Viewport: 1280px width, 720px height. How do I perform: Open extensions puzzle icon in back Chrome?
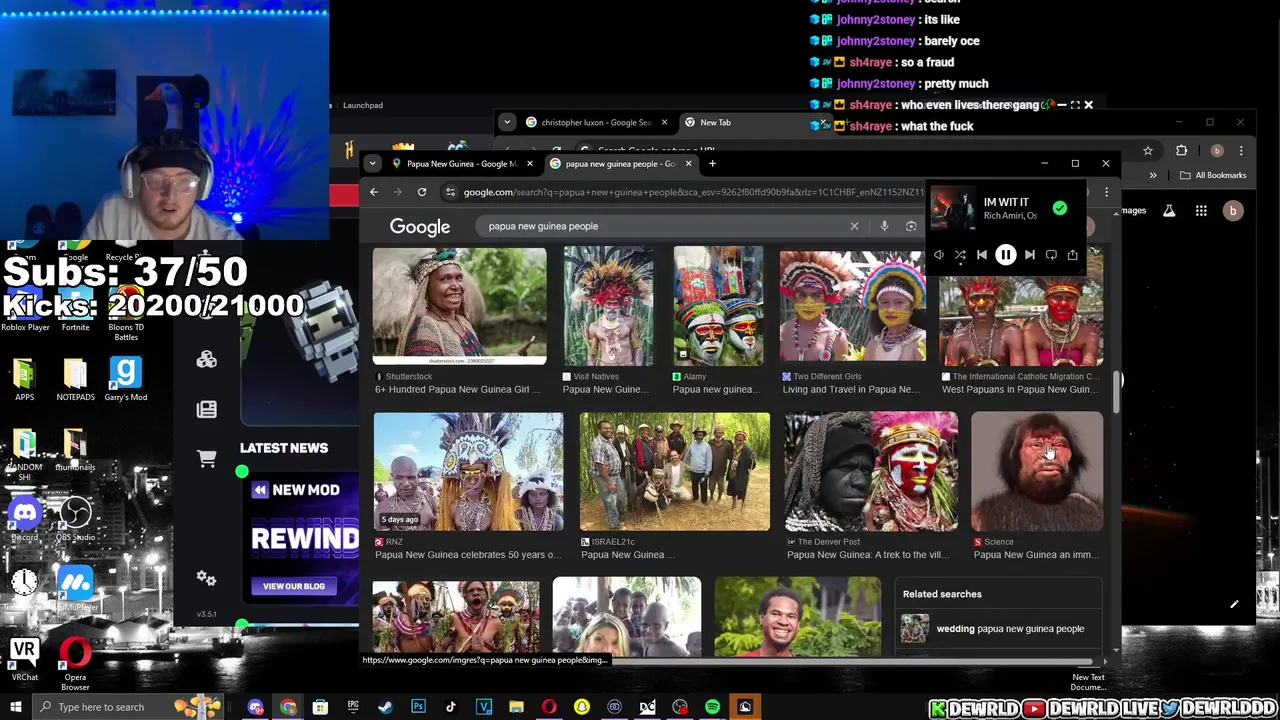coord(1181,151)
